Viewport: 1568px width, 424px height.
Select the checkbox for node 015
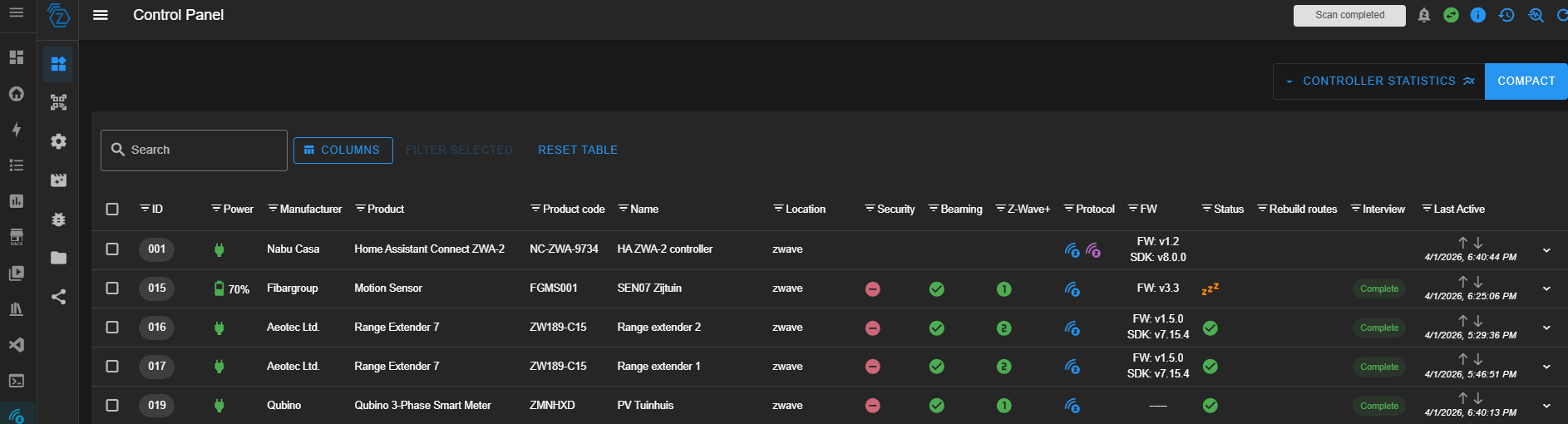[x=112, y=288]
